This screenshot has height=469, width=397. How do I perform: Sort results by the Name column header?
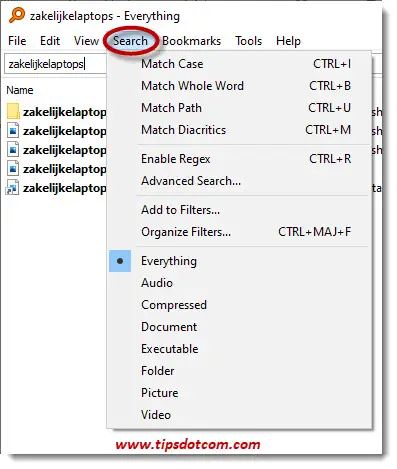pos(20,90)
